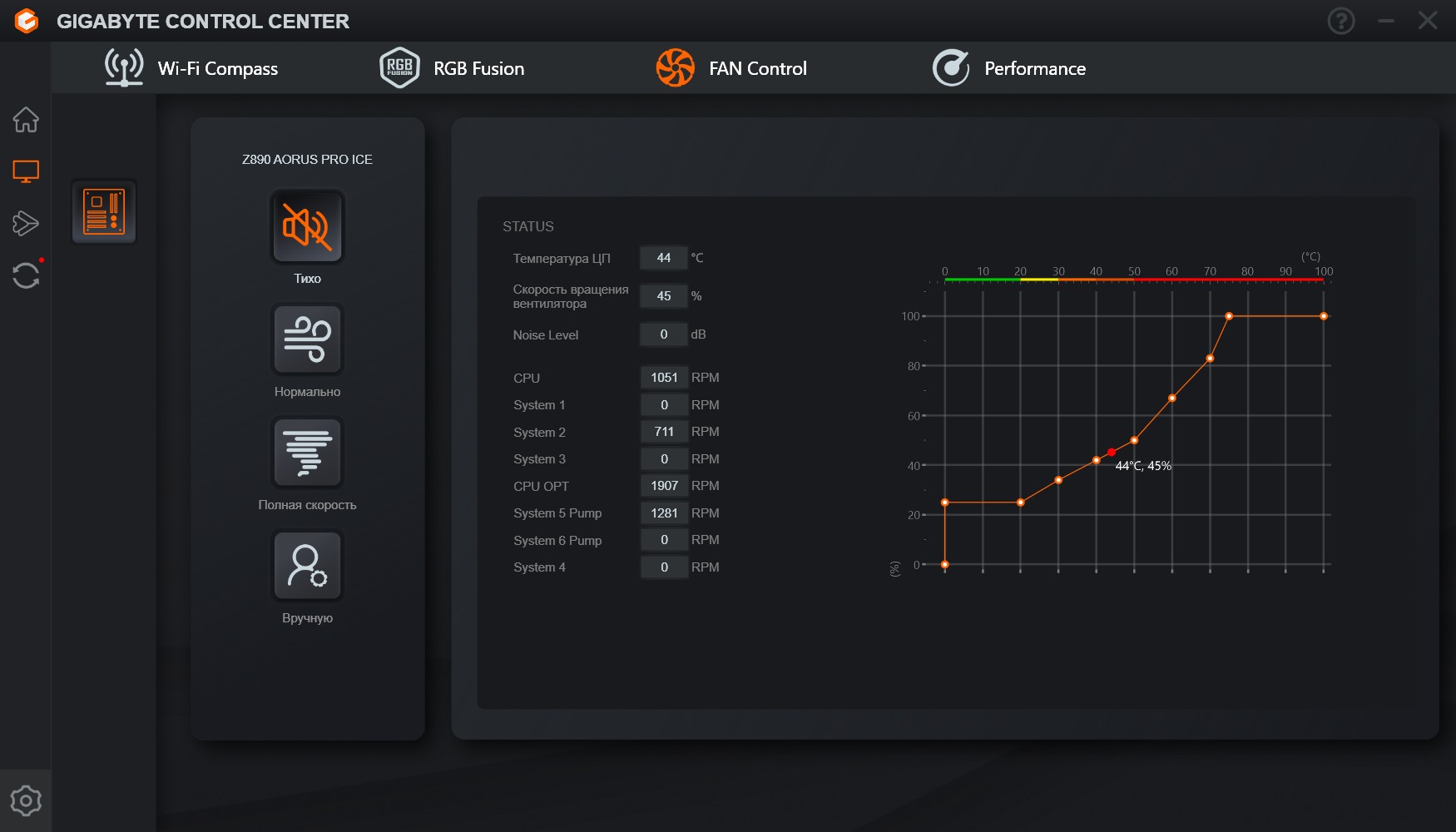
Task: Select the Нормально normal fan mode icon
Action: [x=307, y=339]
